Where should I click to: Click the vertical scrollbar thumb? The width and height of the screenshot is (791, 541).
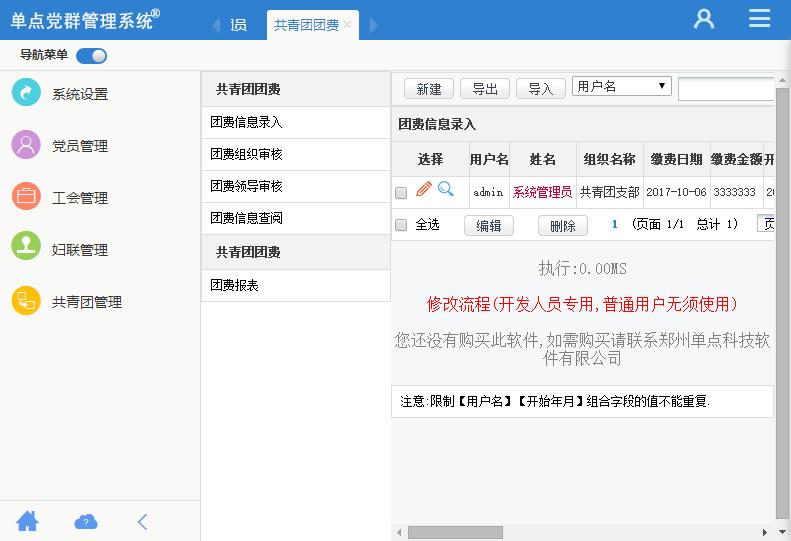point(782,303)
